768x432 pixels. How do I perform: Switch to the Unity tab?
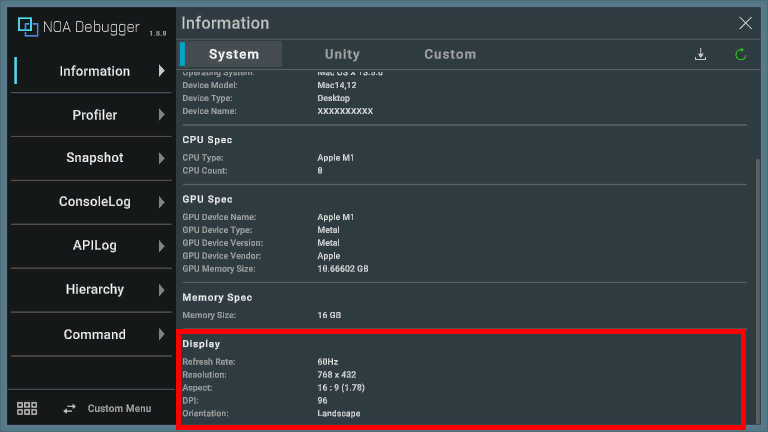coord(342,54)
